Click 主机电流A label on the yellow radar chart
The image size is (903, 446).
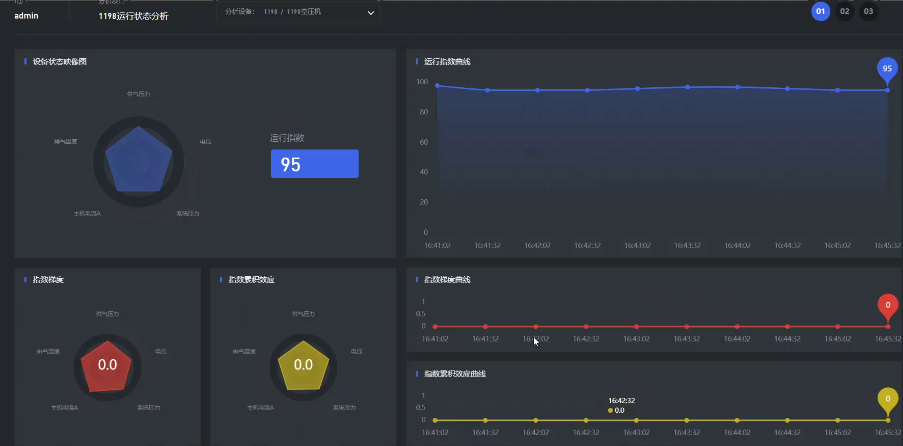coord(260,407)
